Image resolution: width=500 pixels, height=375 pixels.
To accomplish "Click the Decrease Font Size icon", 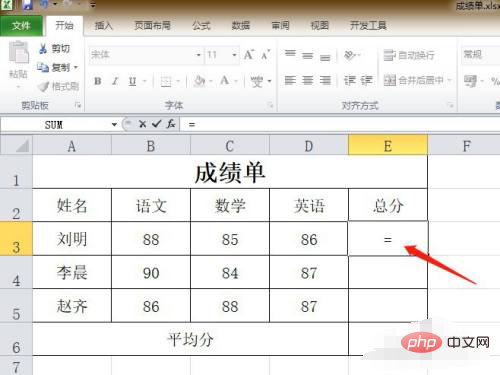I will pos(265,55).
